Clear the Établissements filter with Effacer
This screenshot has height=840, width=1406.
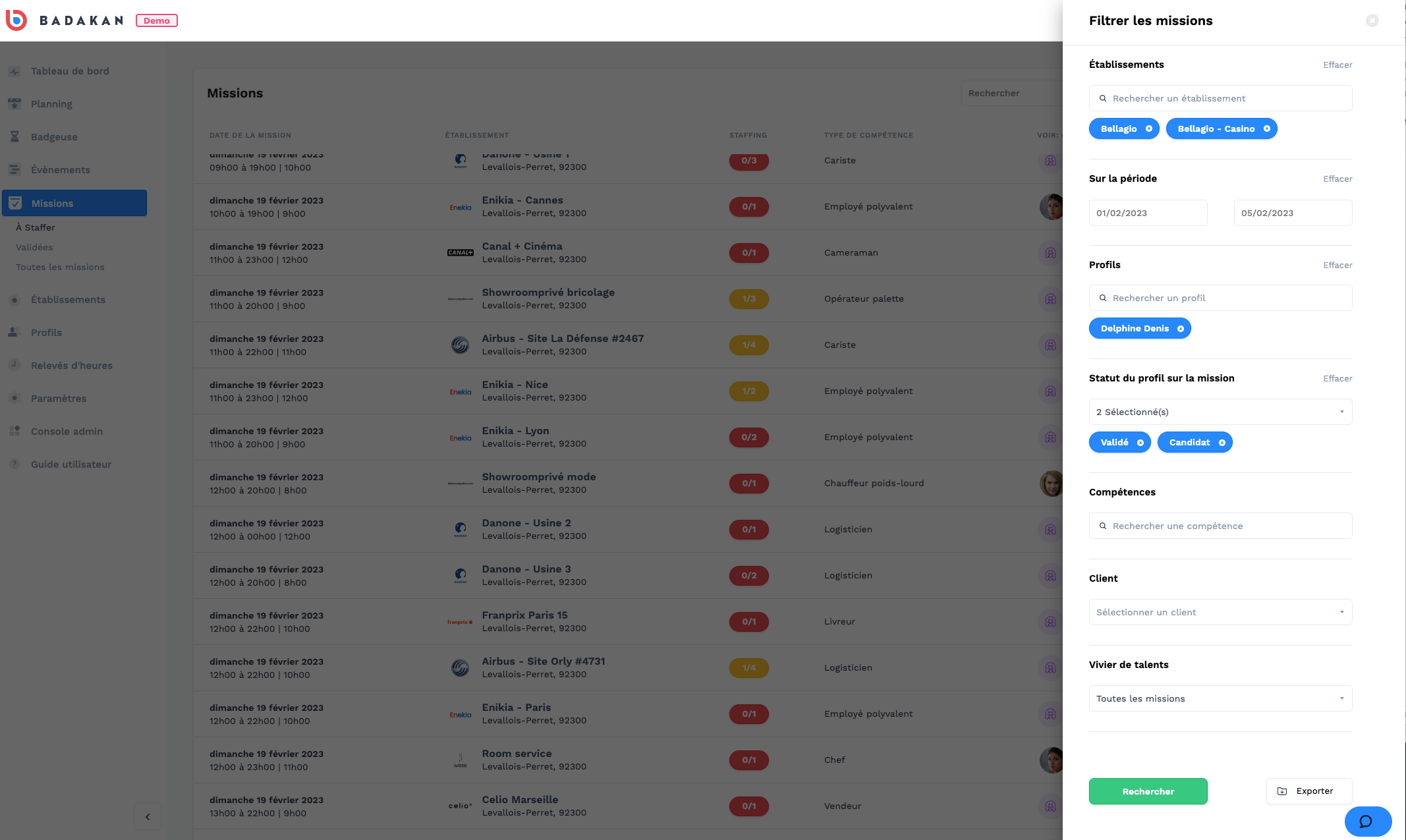(1337, 65)
